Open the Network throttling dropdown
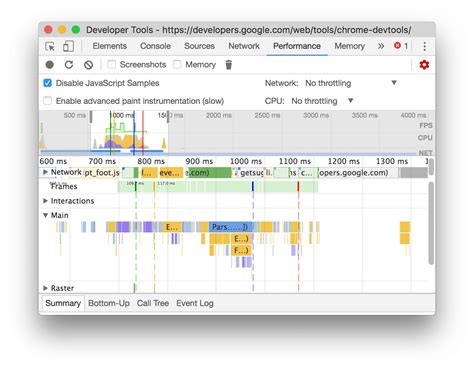Image resolution: width=474 pixels, height=370 pixels. point(351,83)
